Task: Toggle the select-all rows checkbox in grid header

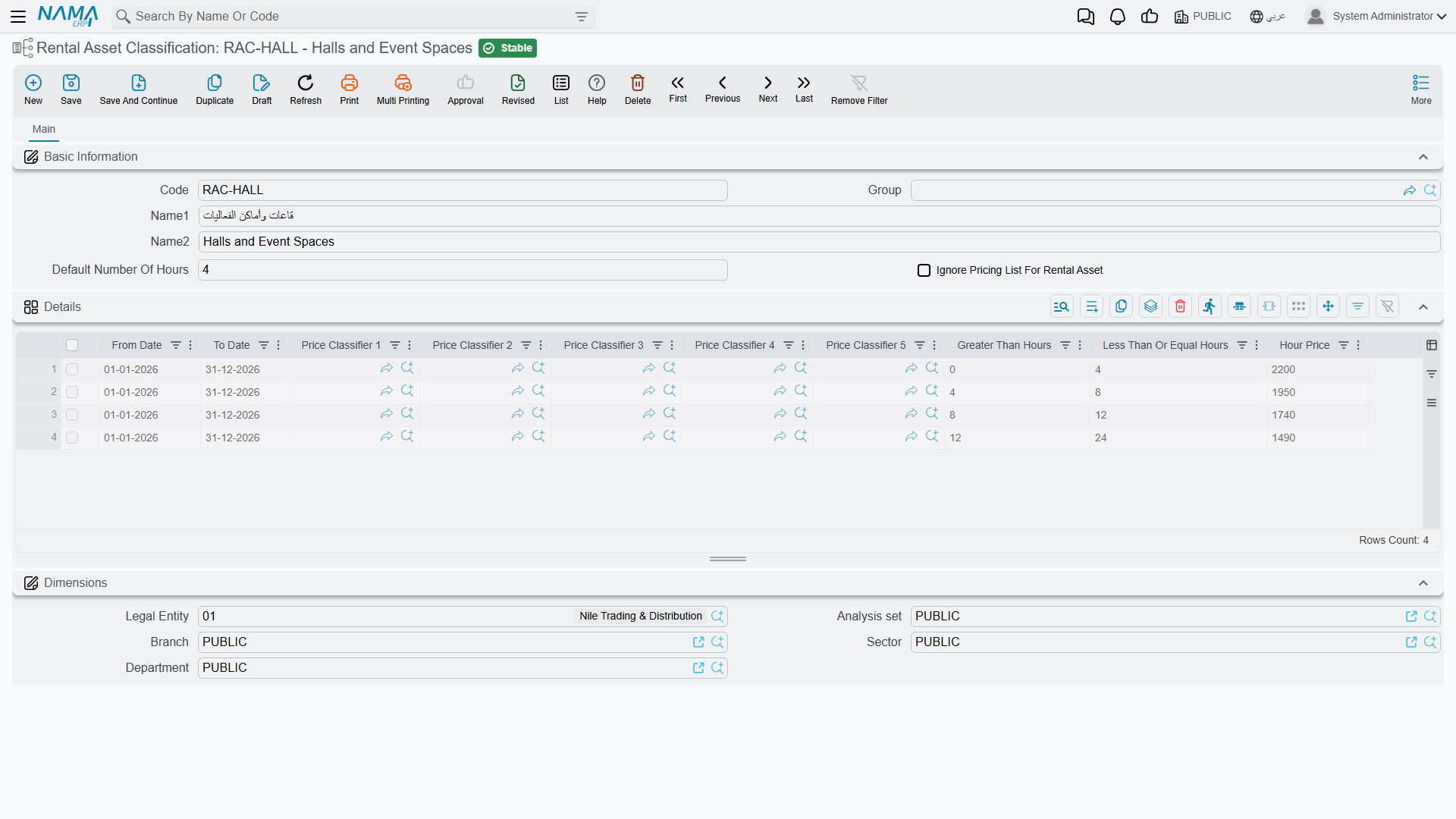Action: pyautogui.click(x=72, y=345)
